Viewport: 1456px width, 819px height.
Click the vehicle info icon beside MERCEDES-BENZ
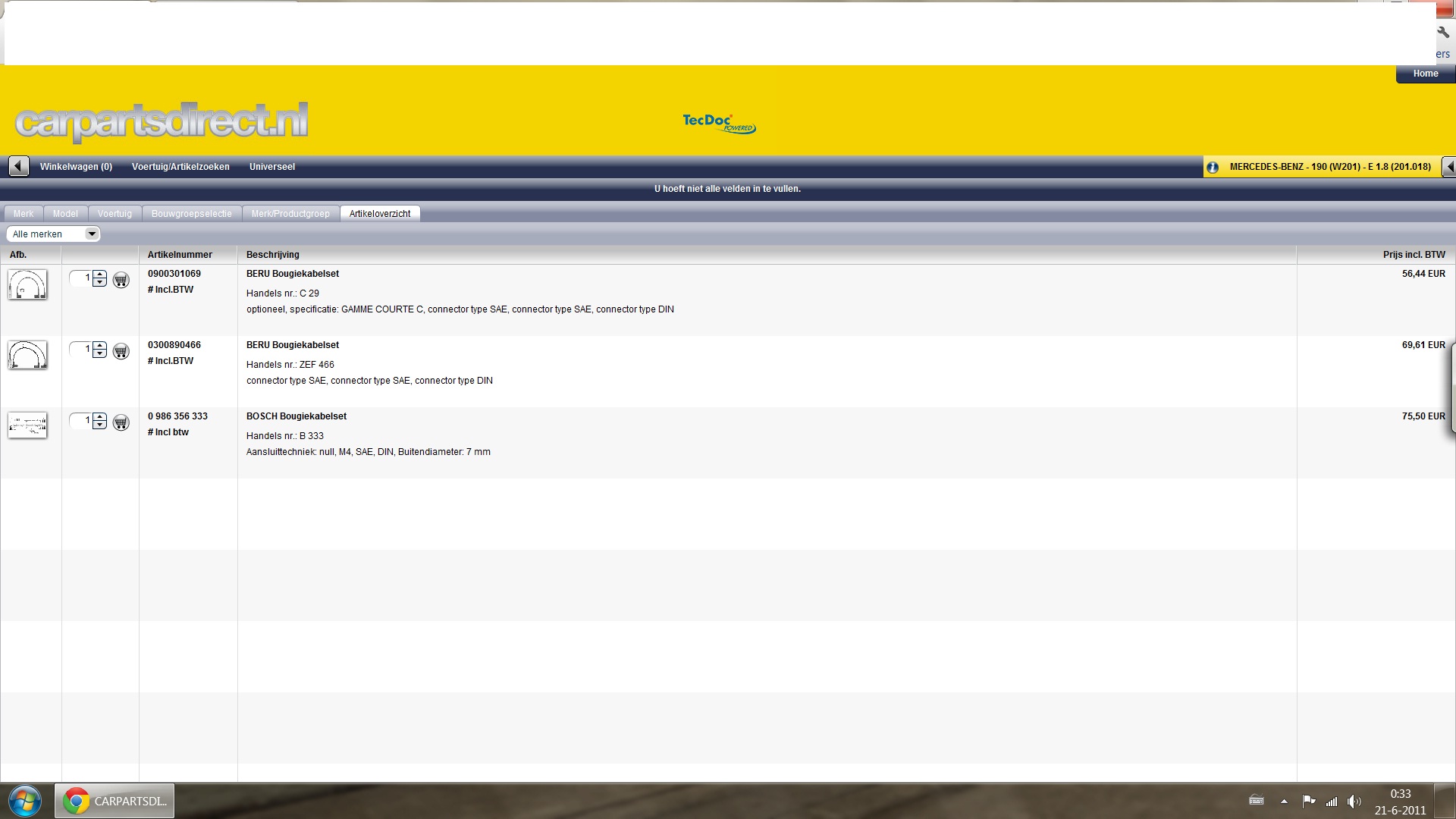coord(1213,167)
